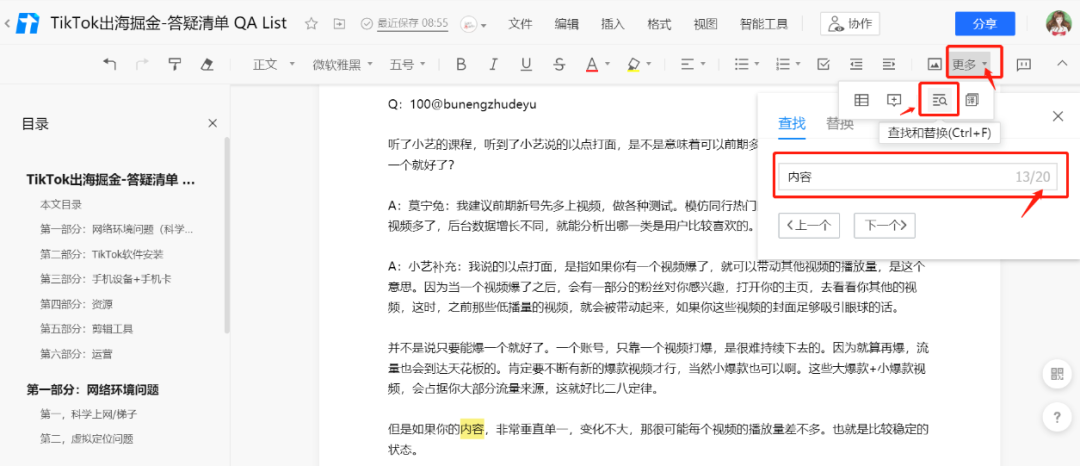Click the insert comment box icon
Viewport: 1080px width, 466px height.
coord(894,100)
